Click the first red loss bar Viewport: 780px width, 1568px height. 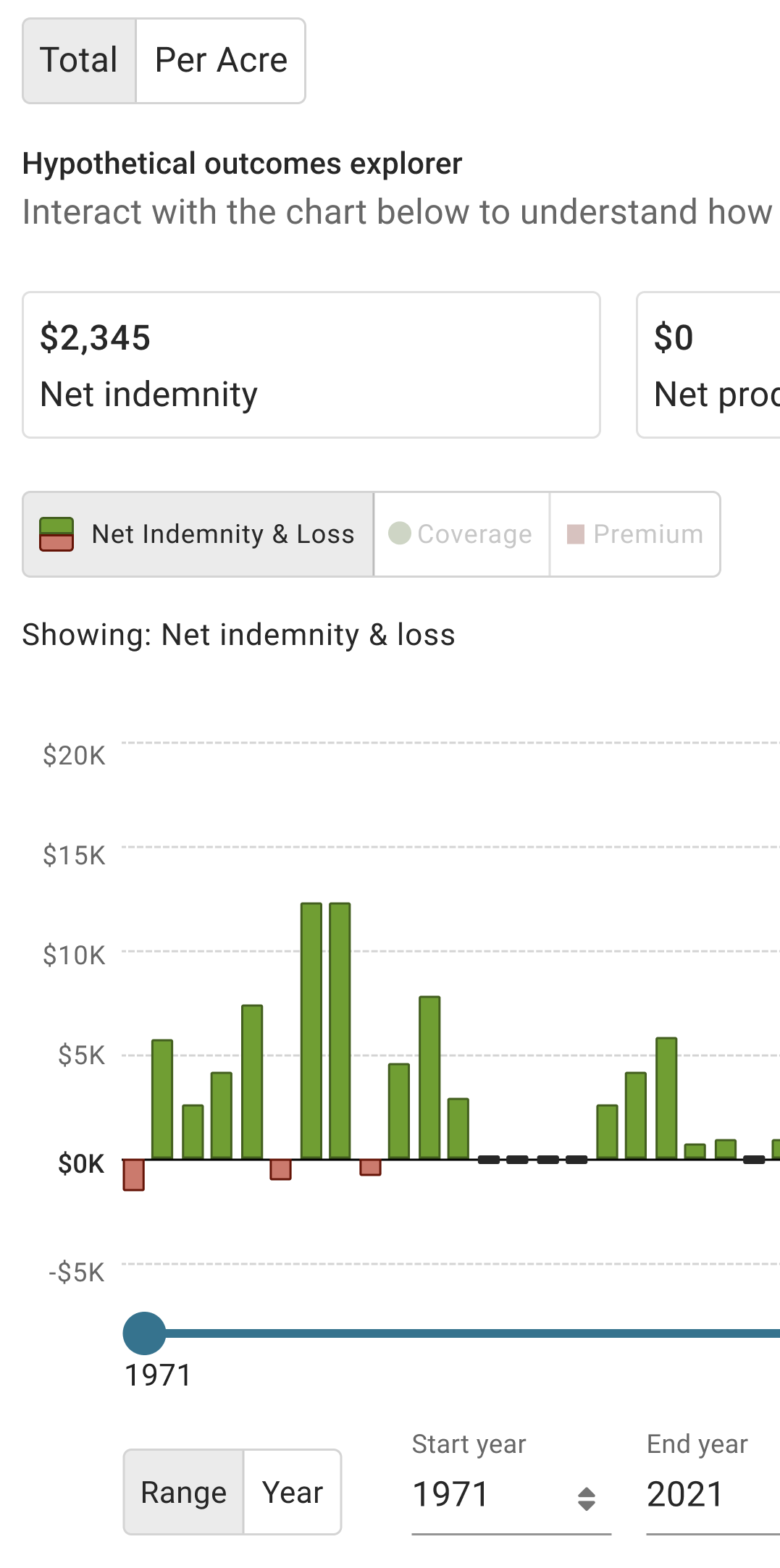click(134, 1174)
